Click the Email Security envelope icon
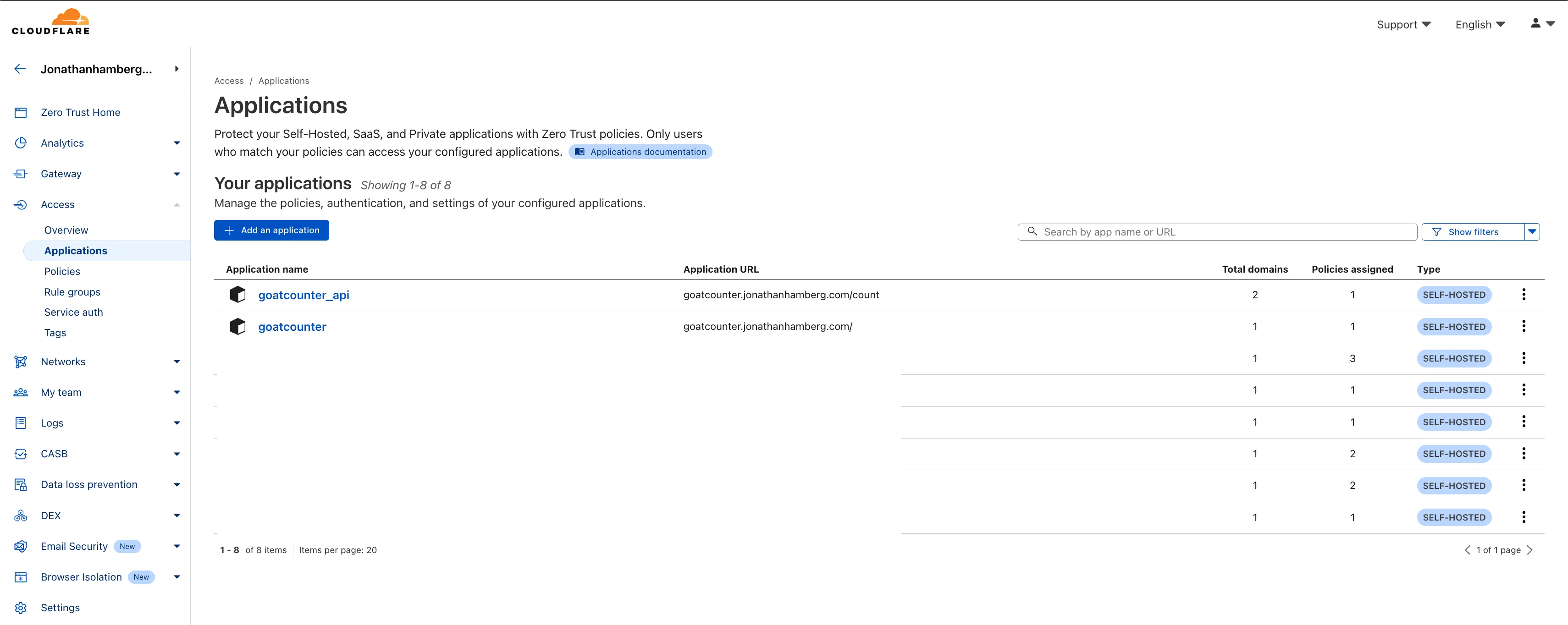The width and height of the screenshot is (1568, 625). pos(21,547)
